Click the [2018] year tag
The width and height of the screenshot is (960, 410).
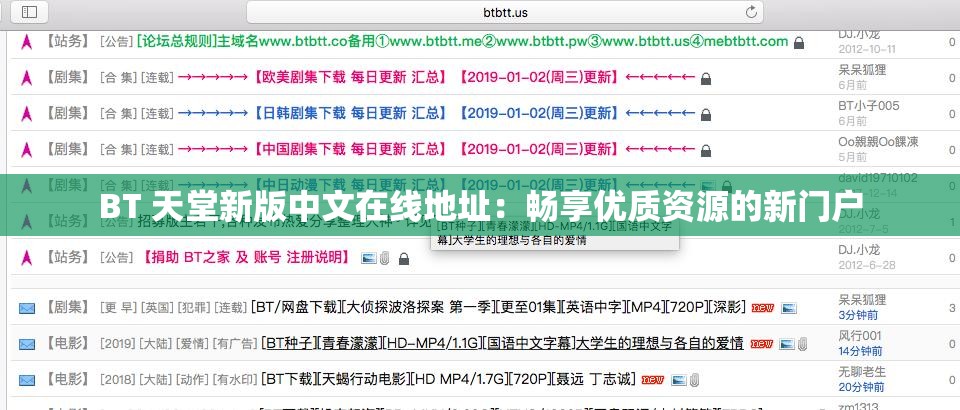118,380
